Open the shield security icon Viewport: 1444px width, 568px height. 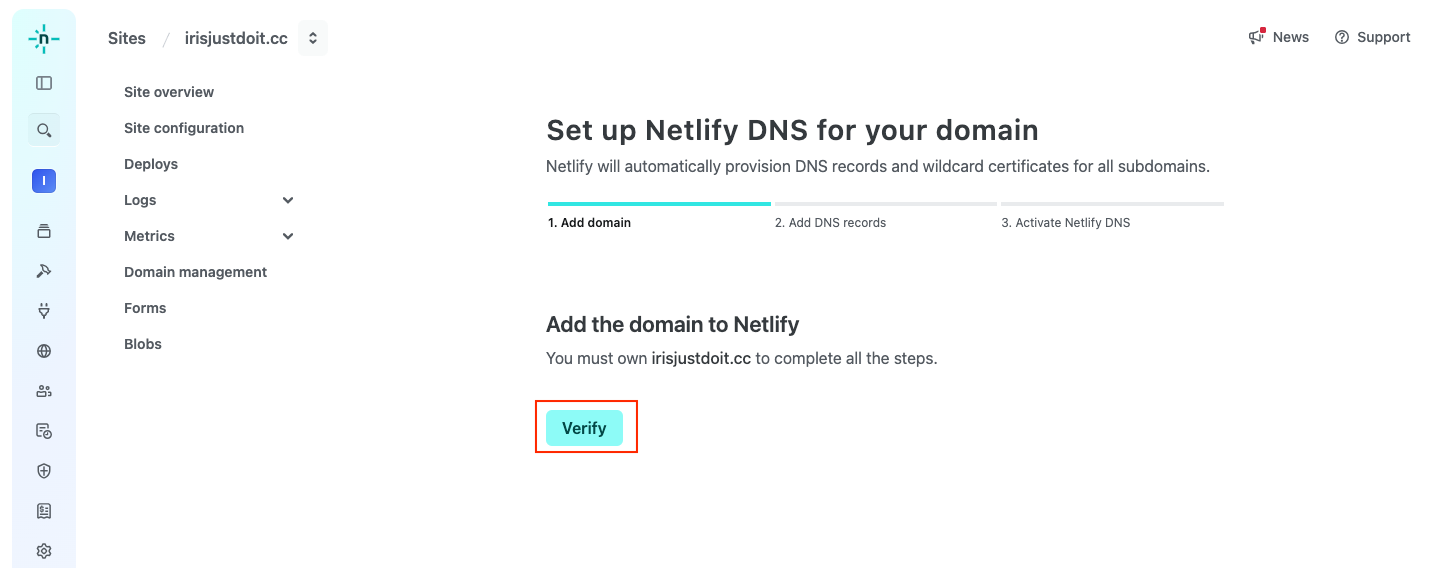click(x=43, y=471)
